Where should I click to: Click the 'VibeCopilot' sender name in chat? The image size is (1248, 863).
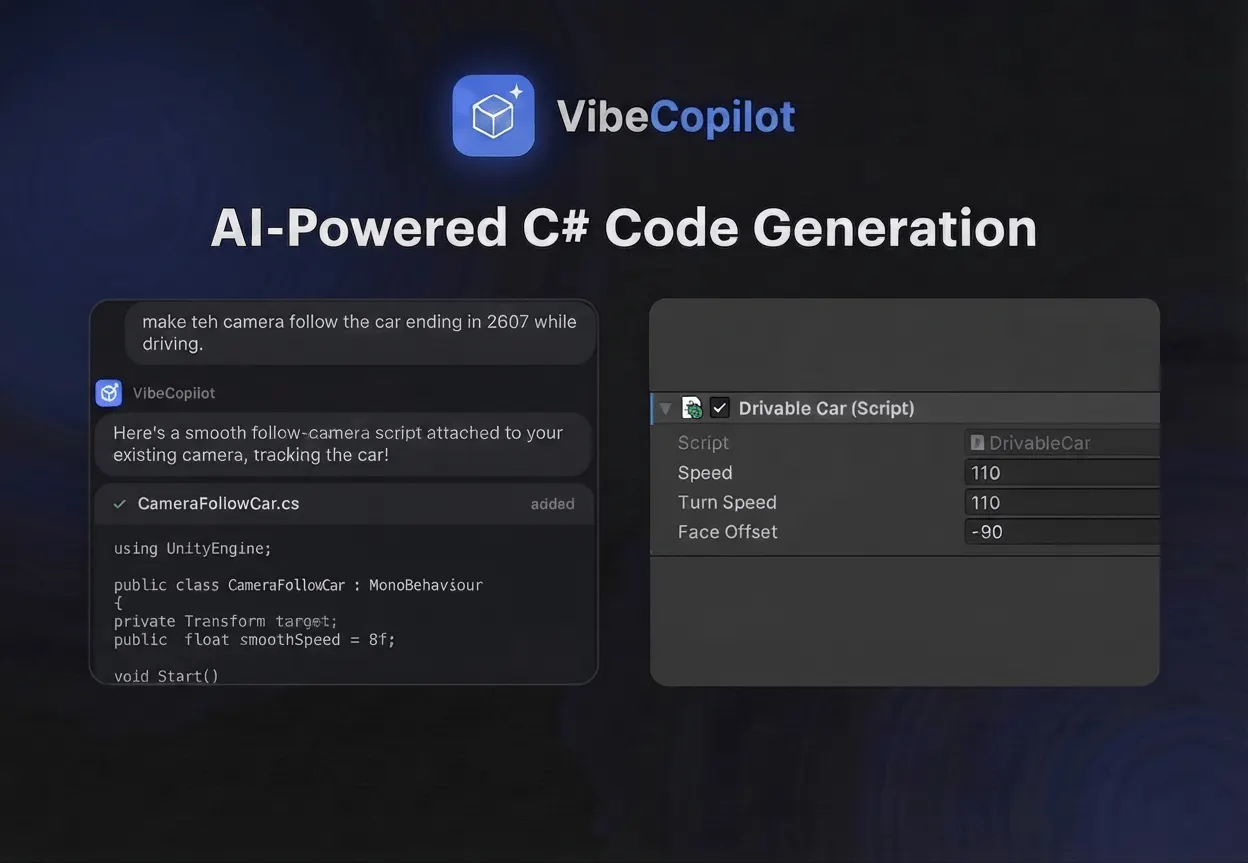[174, 393]
